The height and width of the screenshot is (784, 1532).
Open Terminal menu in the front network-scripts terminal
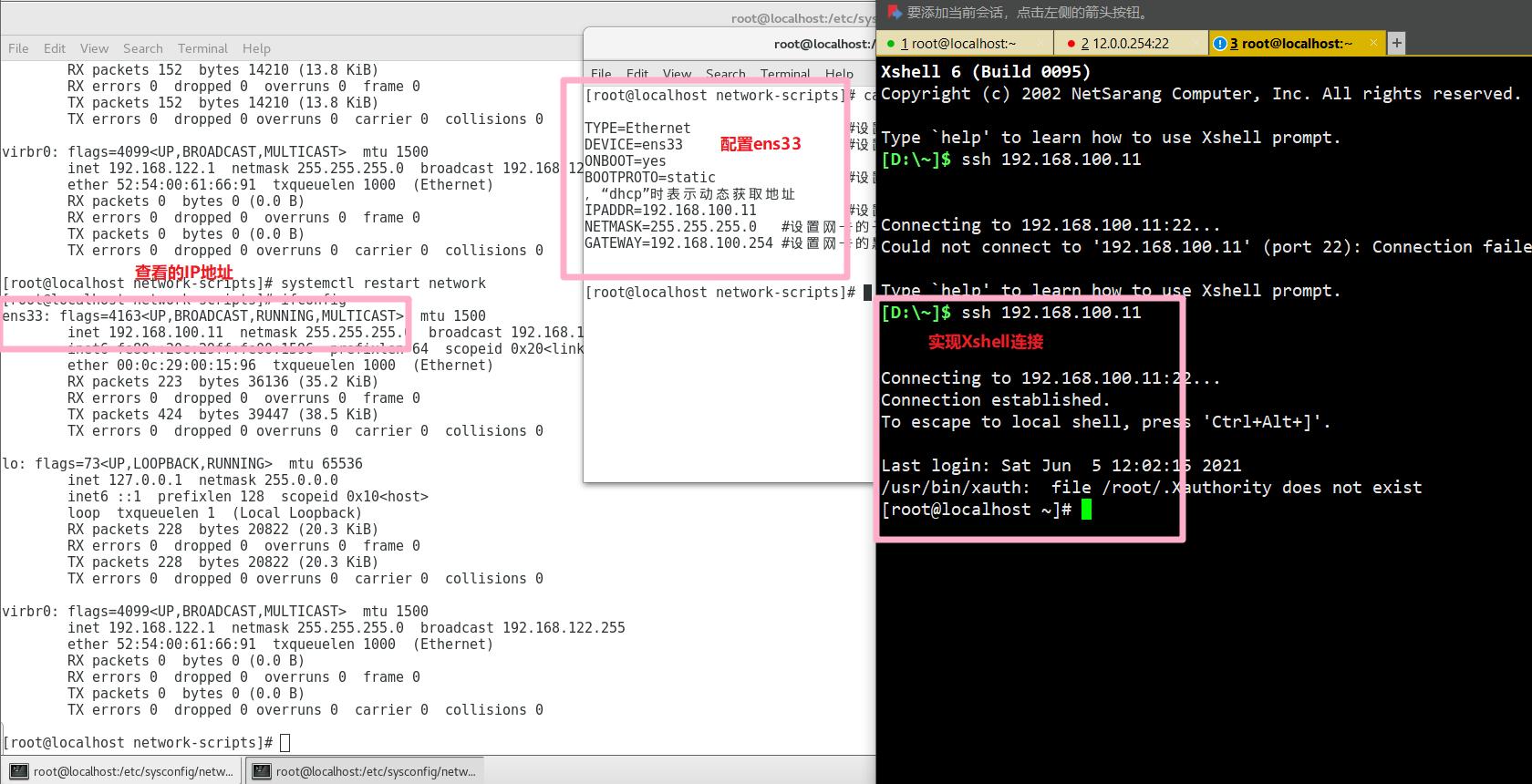785,73
